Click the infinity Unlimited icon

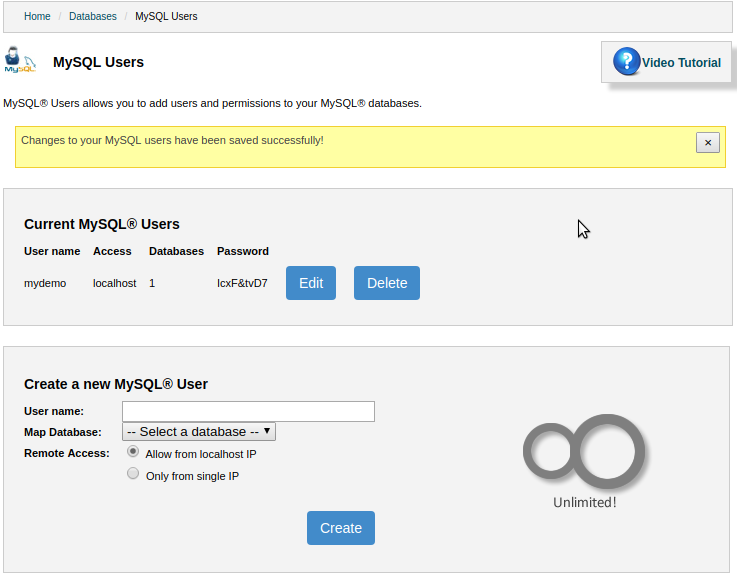tap(584, 451)
